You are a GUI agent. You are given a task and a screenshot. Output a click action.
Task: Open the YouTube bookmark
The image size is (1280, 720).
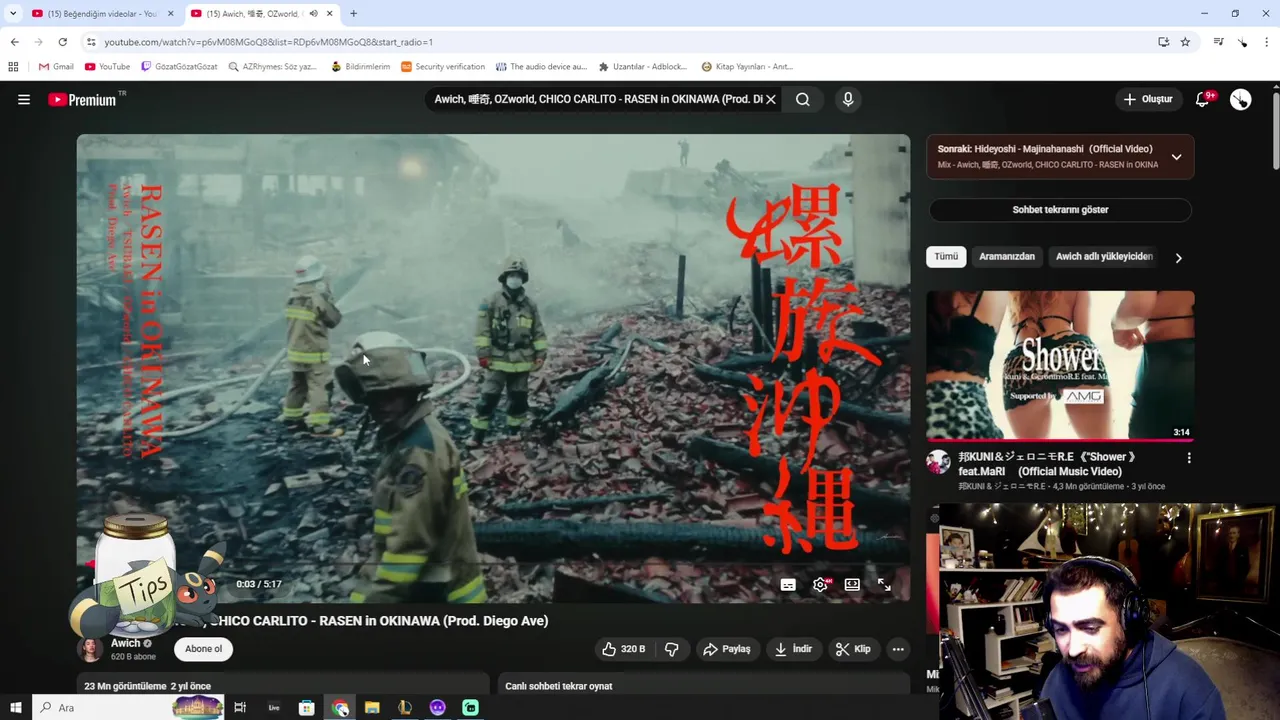point(108,67)
